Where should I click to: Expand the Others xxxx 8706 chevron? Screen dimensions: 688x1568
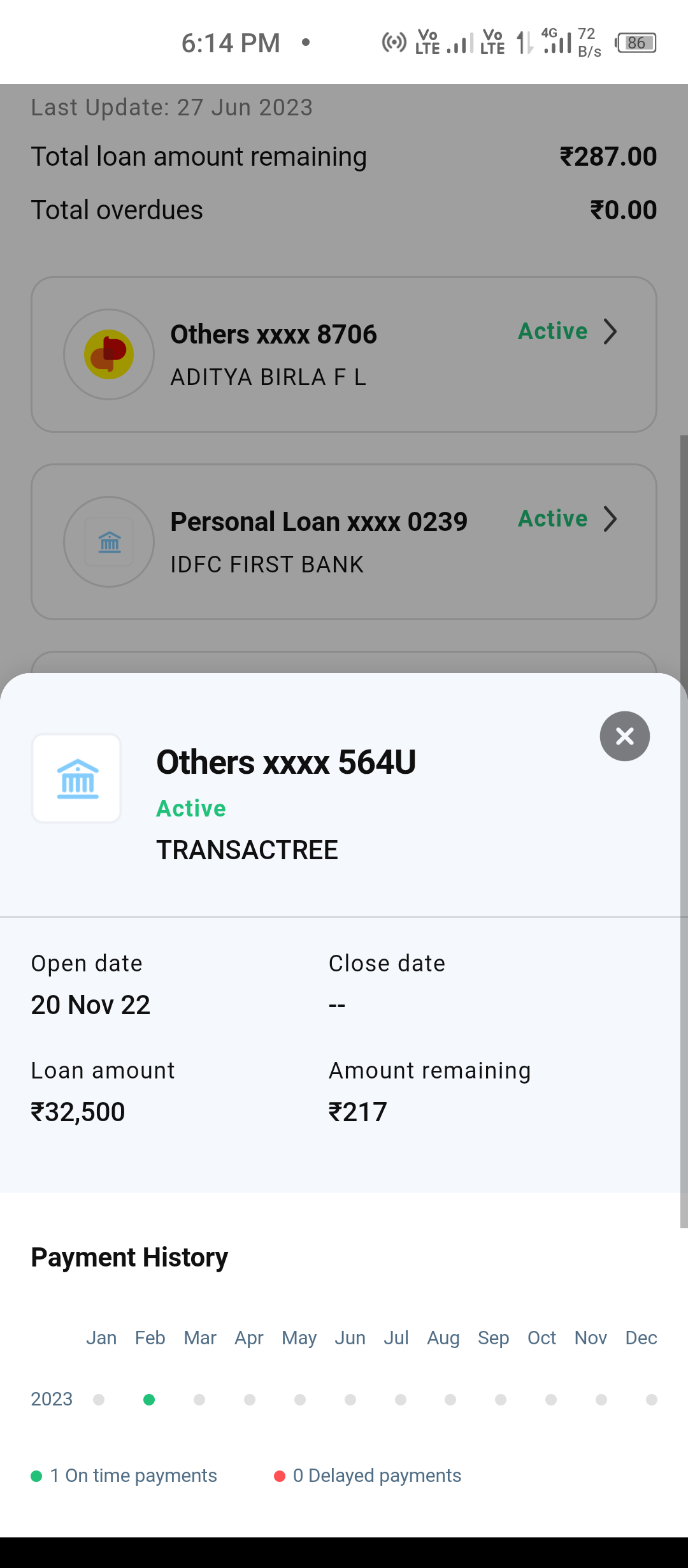610,331
